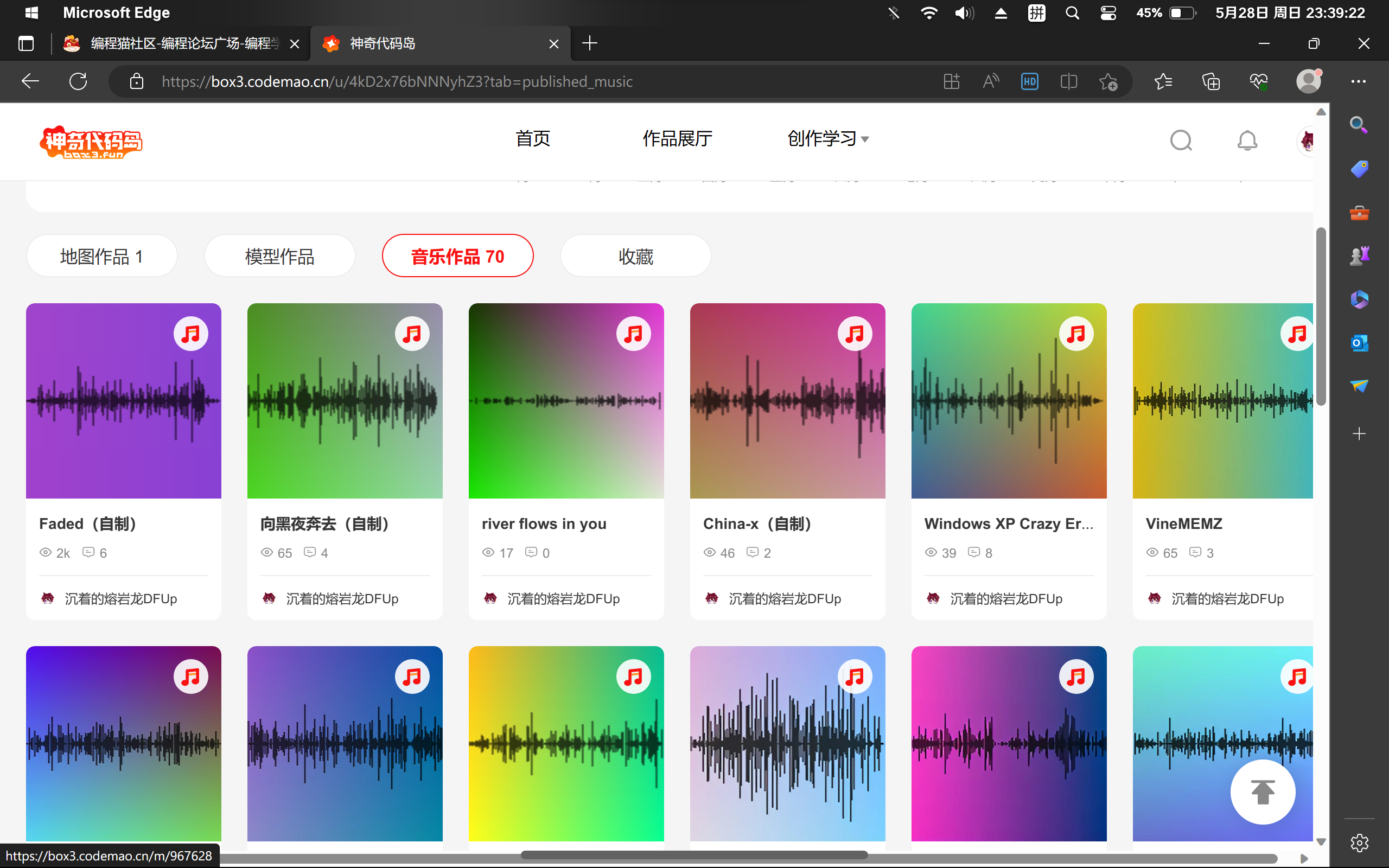
Task: Open the Windows XP Crazy Er... waveform thumbnail
Action: point(1009,401)
